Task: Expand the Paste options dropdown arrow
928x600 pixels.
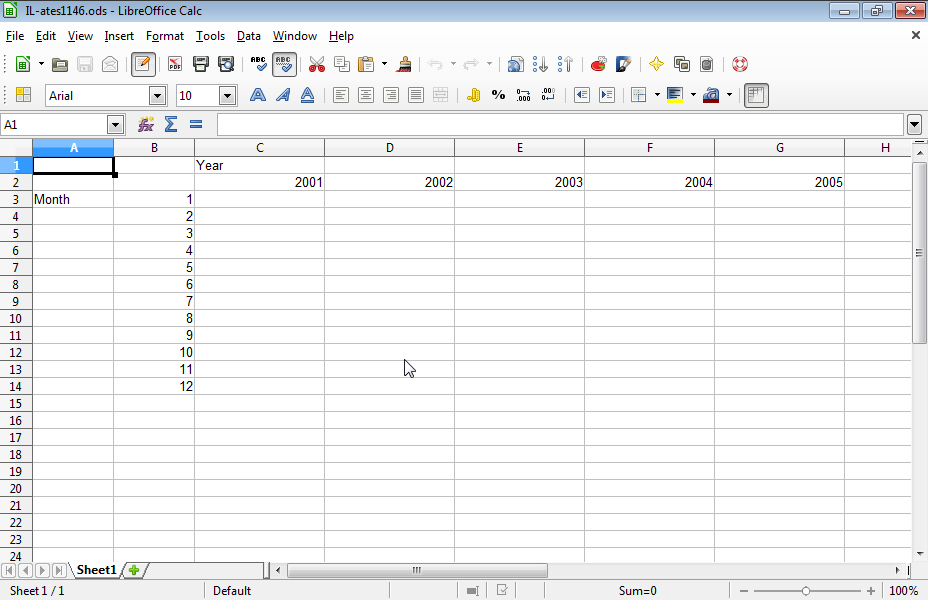Action: (384, 64)
